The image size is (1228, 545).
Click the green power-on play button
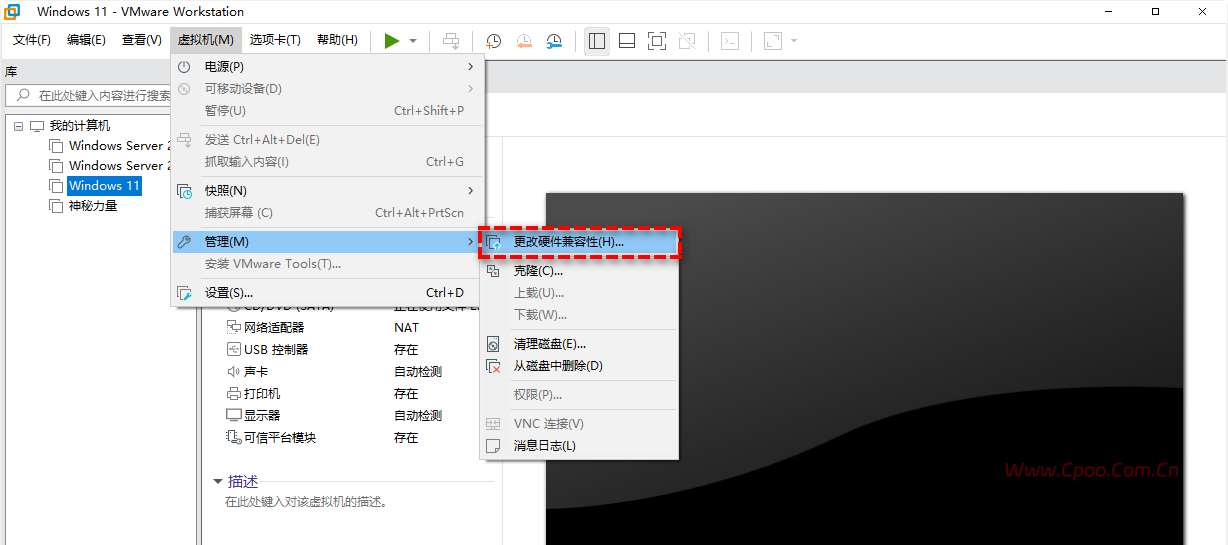tap(392, 41)
